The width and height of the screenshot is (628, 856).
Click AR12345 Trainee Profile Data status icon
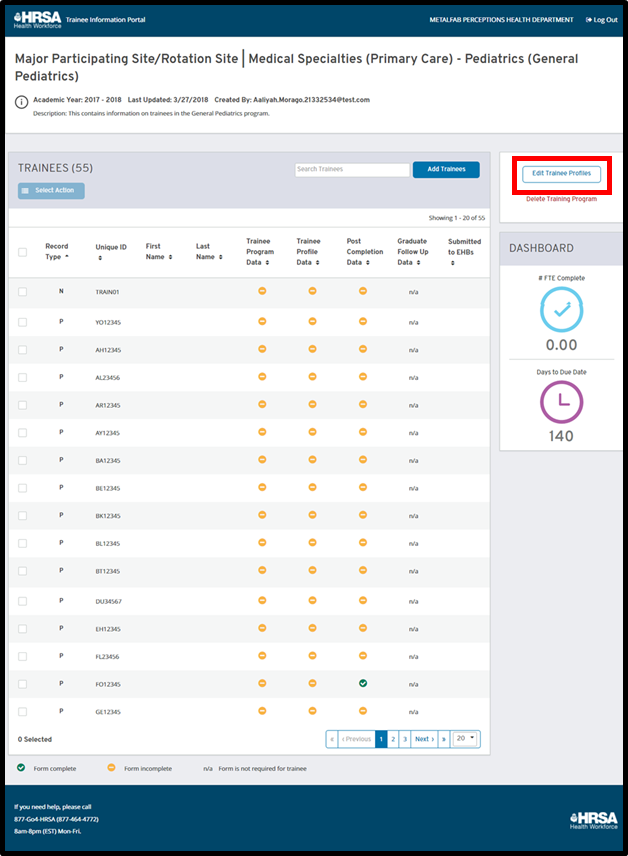[312, 405]
